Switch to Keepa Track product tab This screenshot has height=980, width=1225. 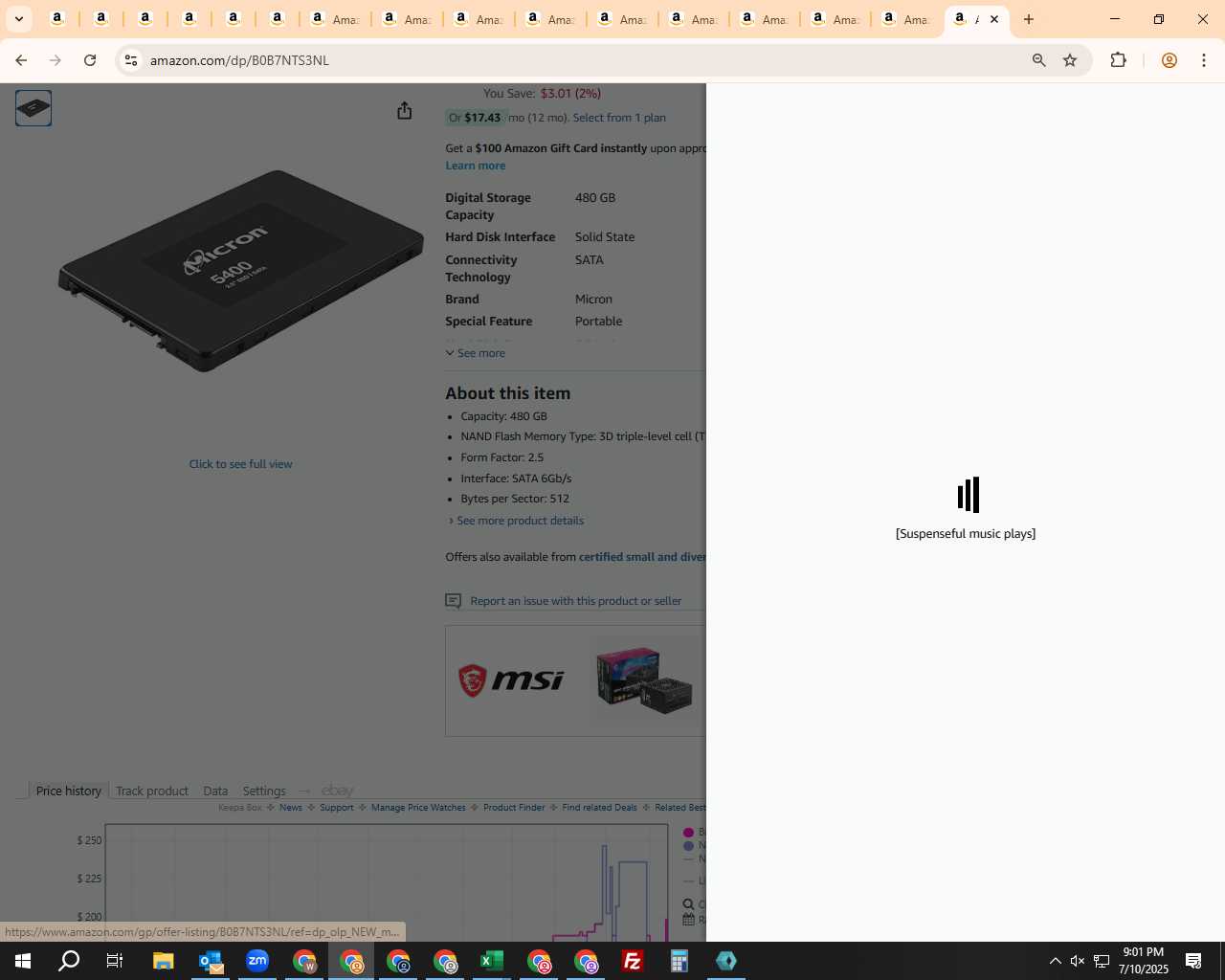coord(152,791)
